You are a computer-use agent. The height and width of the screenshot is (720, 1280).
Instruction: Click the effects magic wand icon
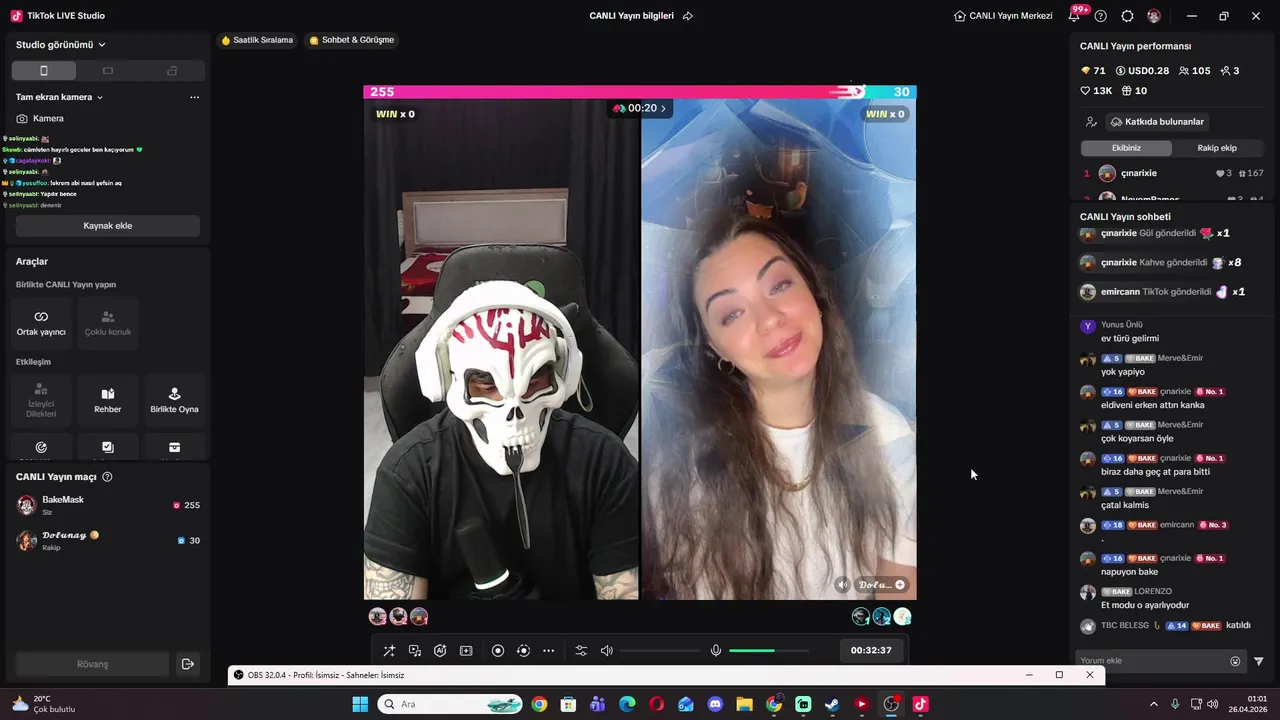pyautogui.click(x=389, y=651)
